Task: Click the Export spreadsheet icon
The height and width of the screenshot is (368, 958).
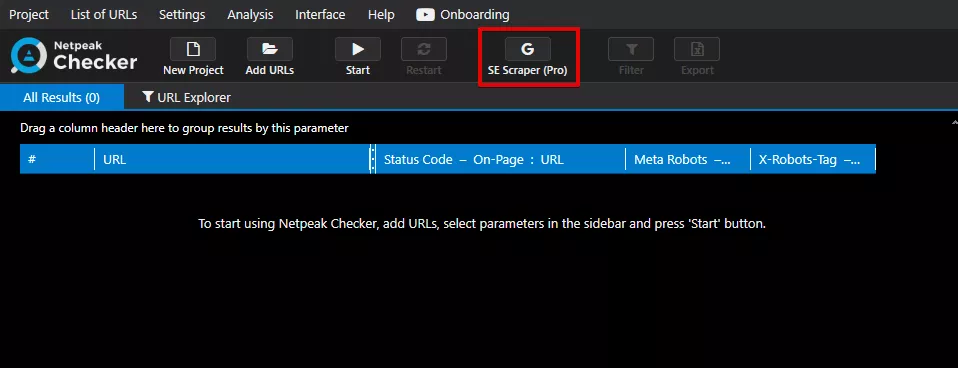Action: point(697,49)
